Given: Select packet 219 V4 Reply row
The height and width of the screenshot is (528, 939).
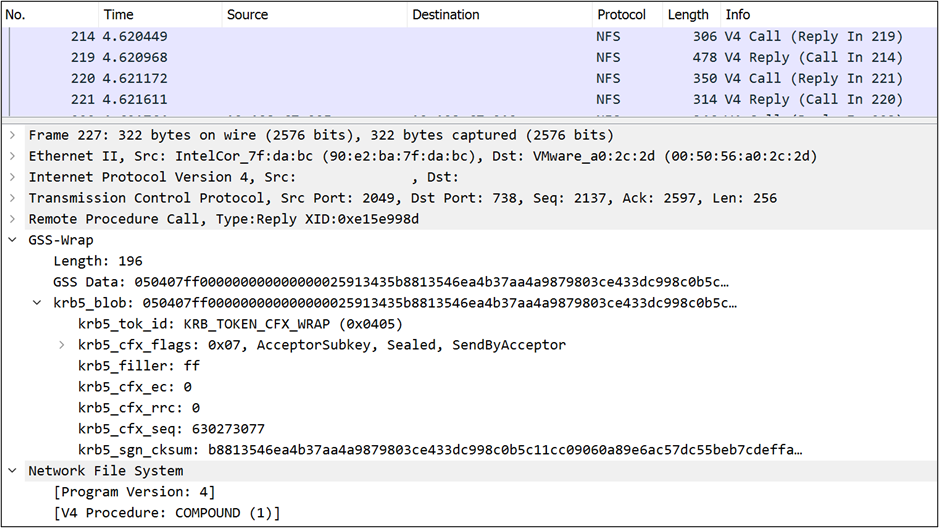Looking at the screenshot, I should 470,57.
